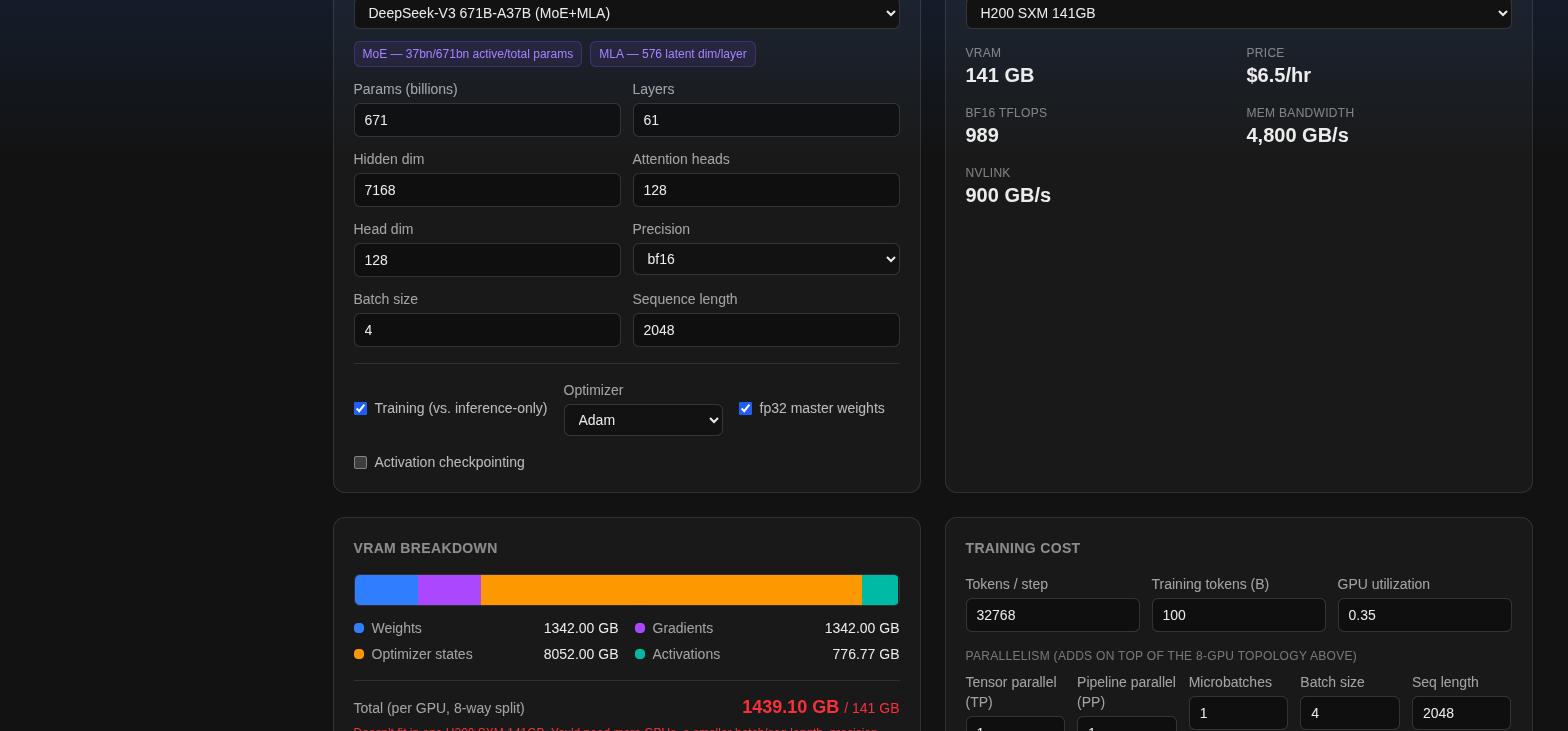Click the Optimizer states 8052.00 GB value
This screenshot has width=1568, height=731.
pos(581,654)
